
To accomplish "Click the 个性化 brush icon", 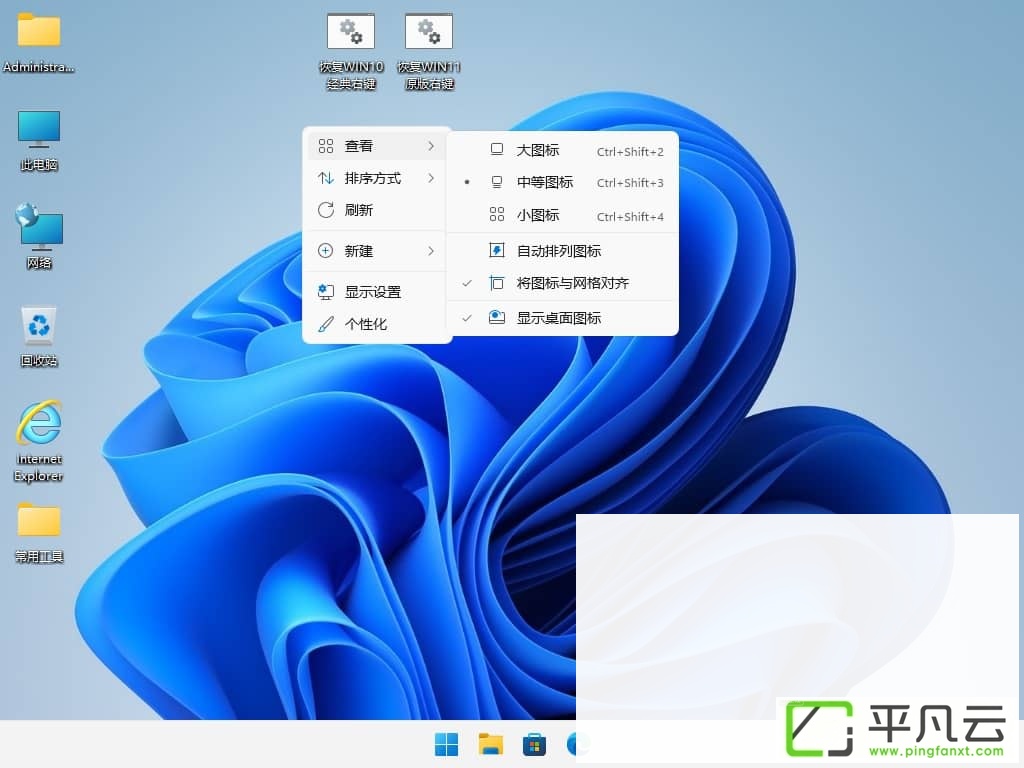I will (x=325, y=324).
